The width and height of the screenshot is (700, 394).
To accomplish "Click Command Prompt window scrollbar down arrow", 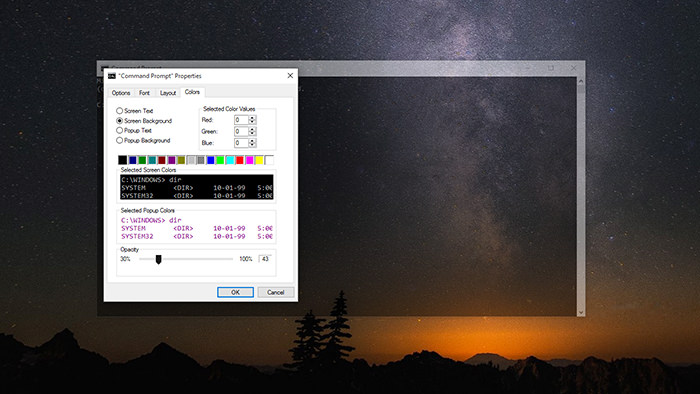I will click(580, 312).
